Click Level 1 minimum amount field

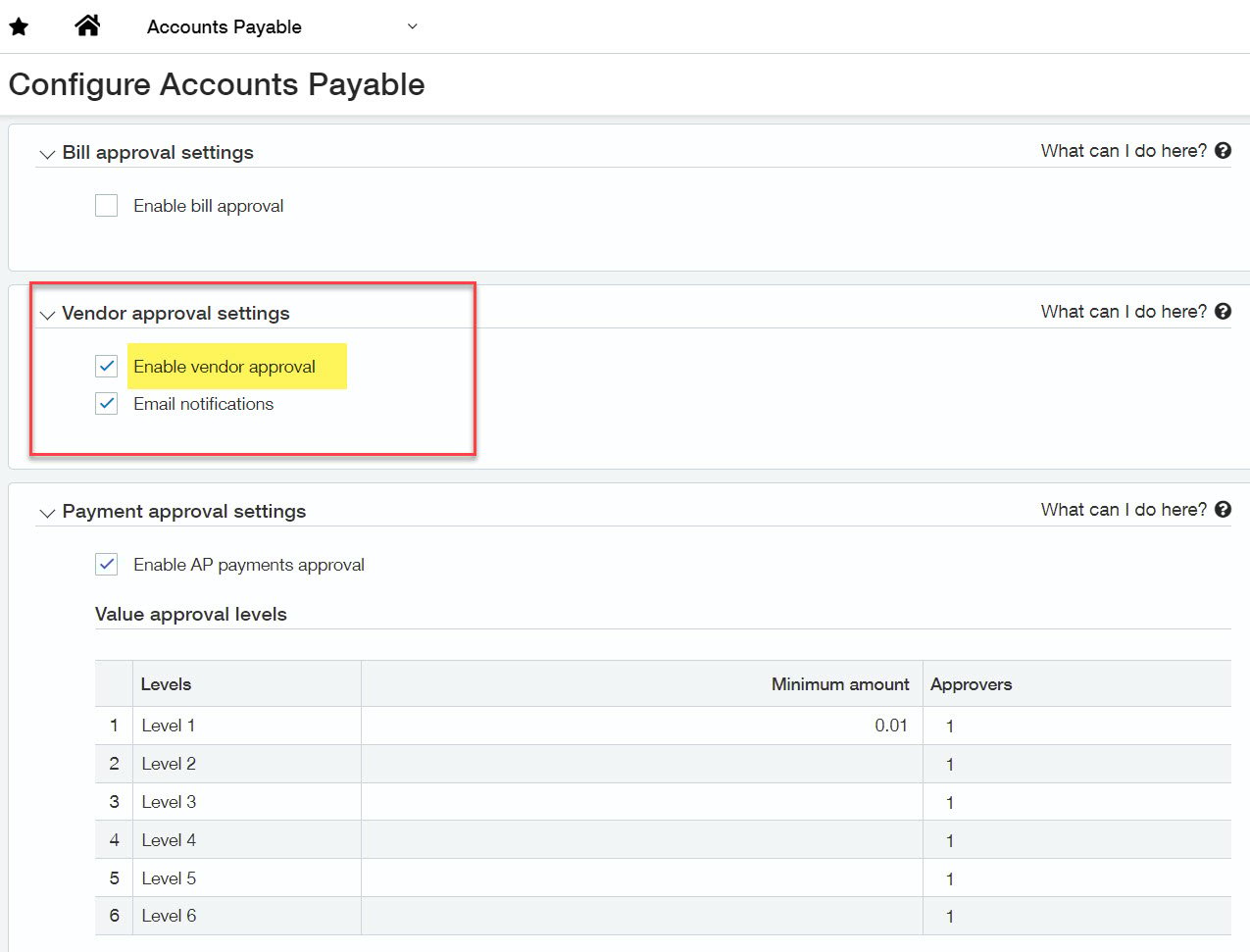pyautogui.click(x=642, y=726)
